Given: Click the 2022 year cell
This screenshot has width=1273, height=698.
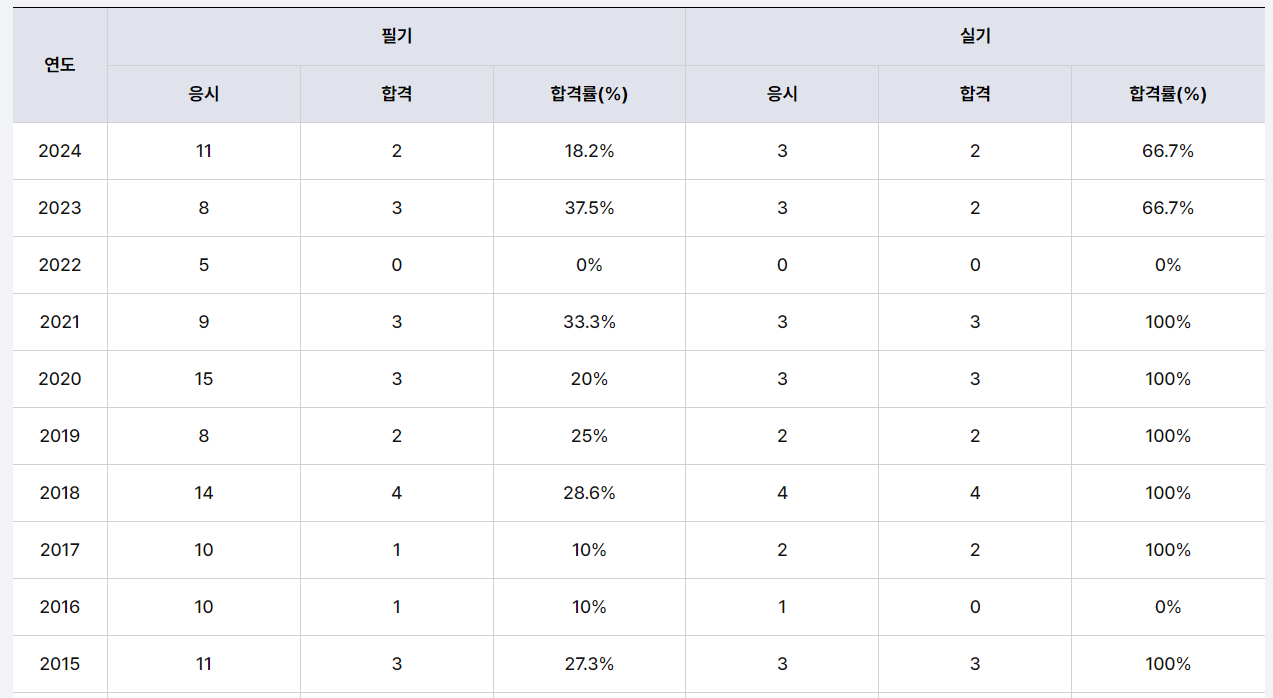Looking at the screenshot, I should point(60,265).
